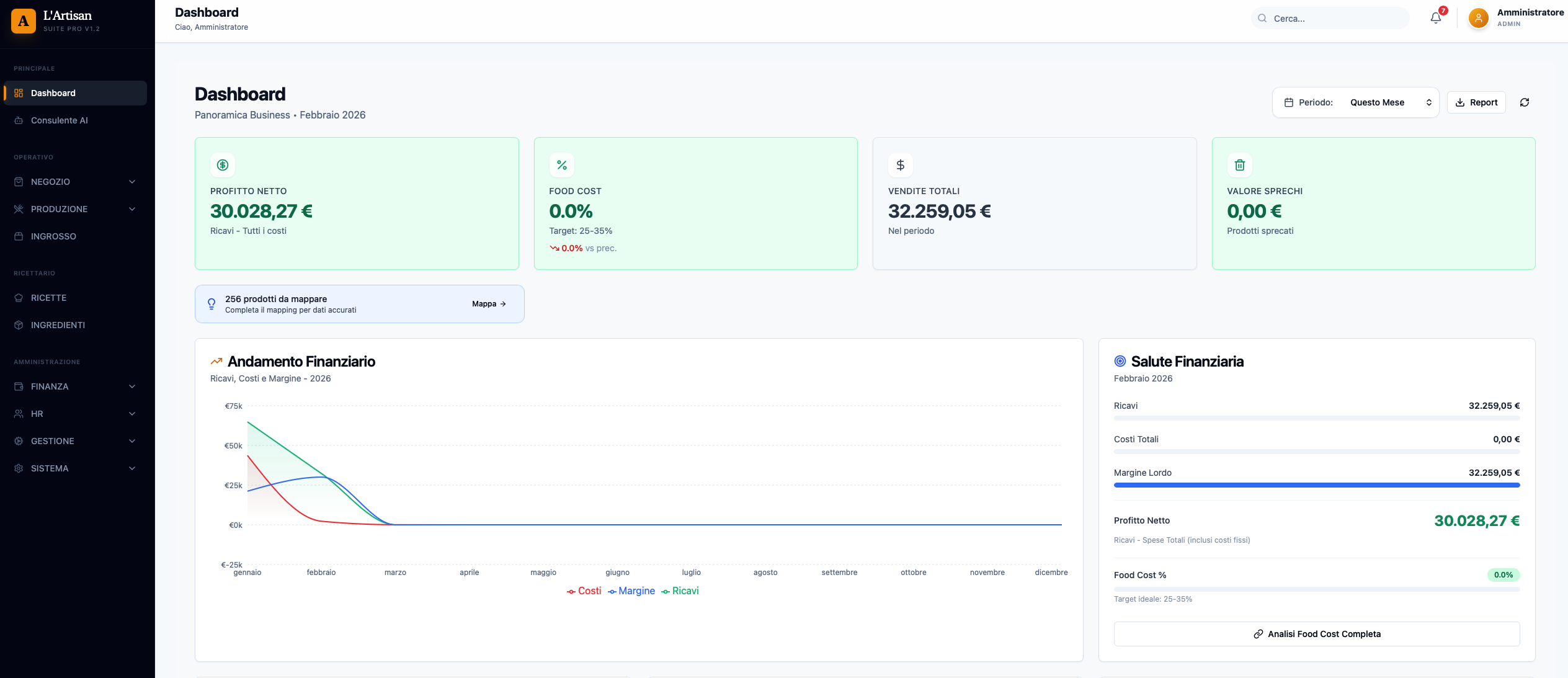
Task: Click the refresh icon next to Report
Action: click(x=1524, y=102)
